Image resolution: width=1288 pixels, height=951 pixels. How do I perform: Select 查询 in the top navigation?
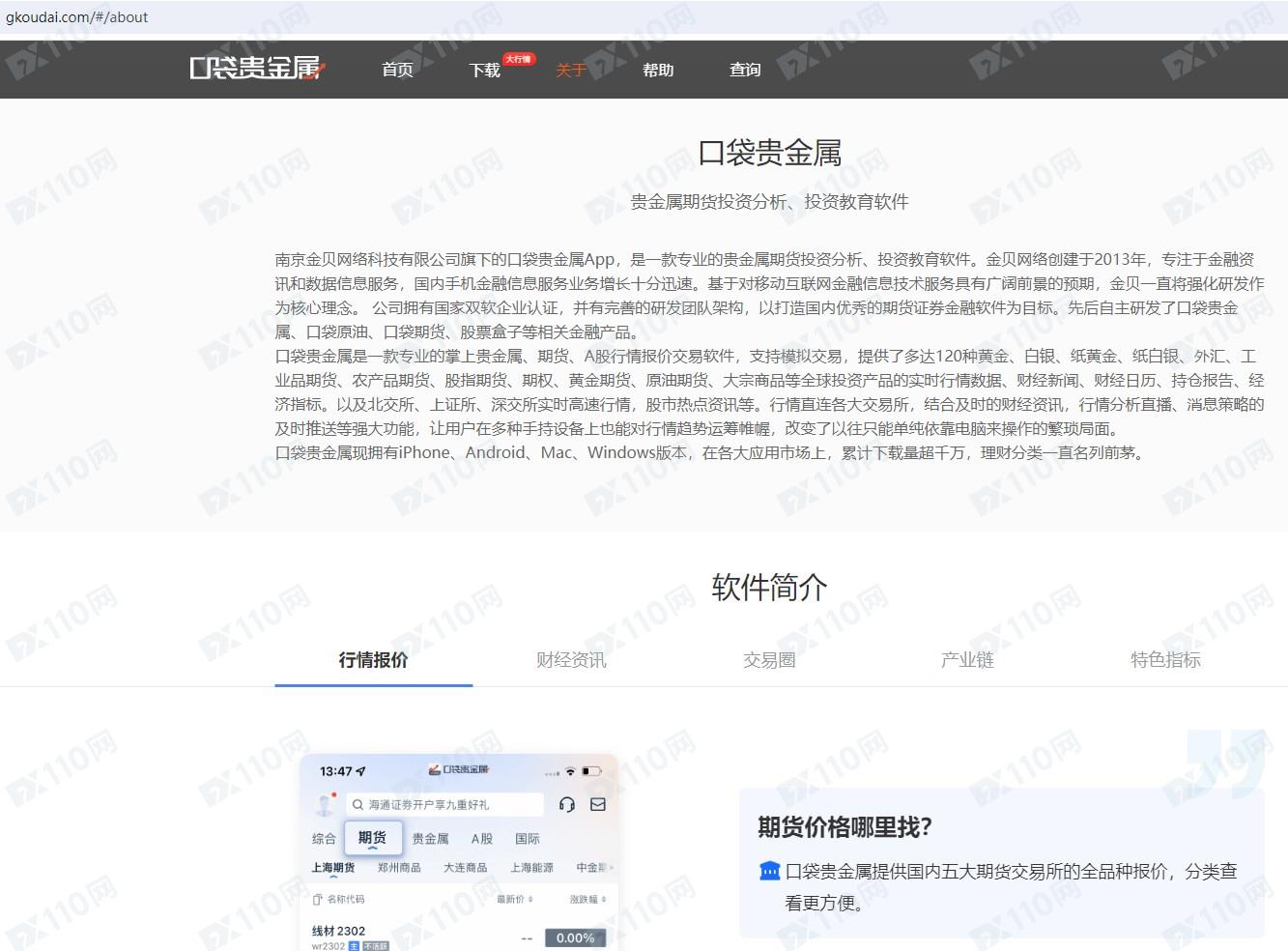pyautogui.click(x=745, y=70)
